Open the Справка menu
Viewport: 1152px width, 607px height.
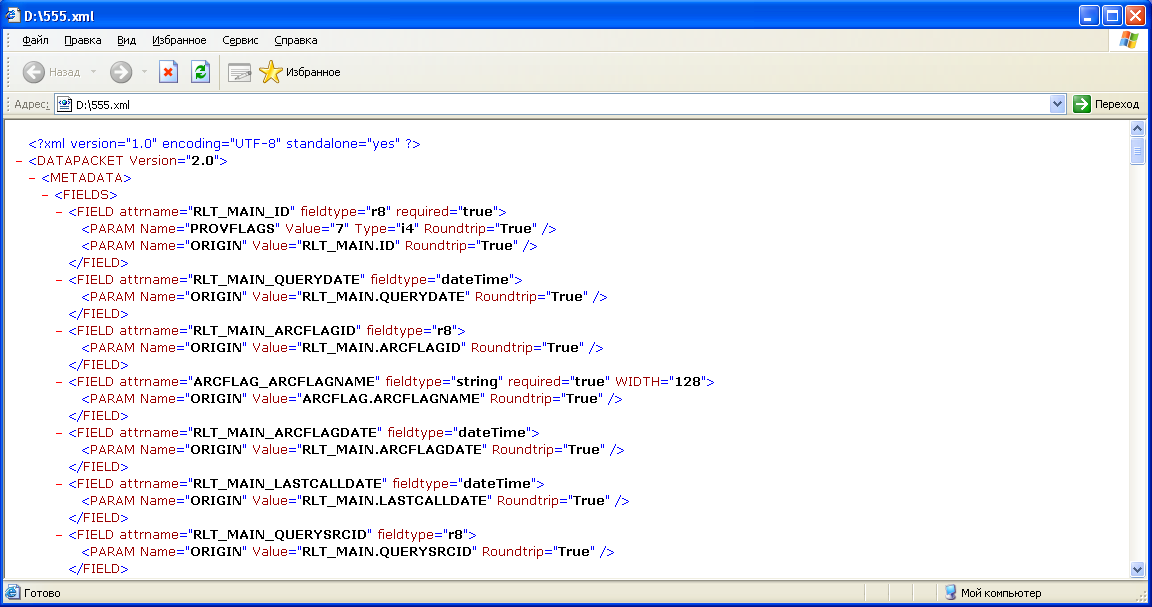[295, 40]
